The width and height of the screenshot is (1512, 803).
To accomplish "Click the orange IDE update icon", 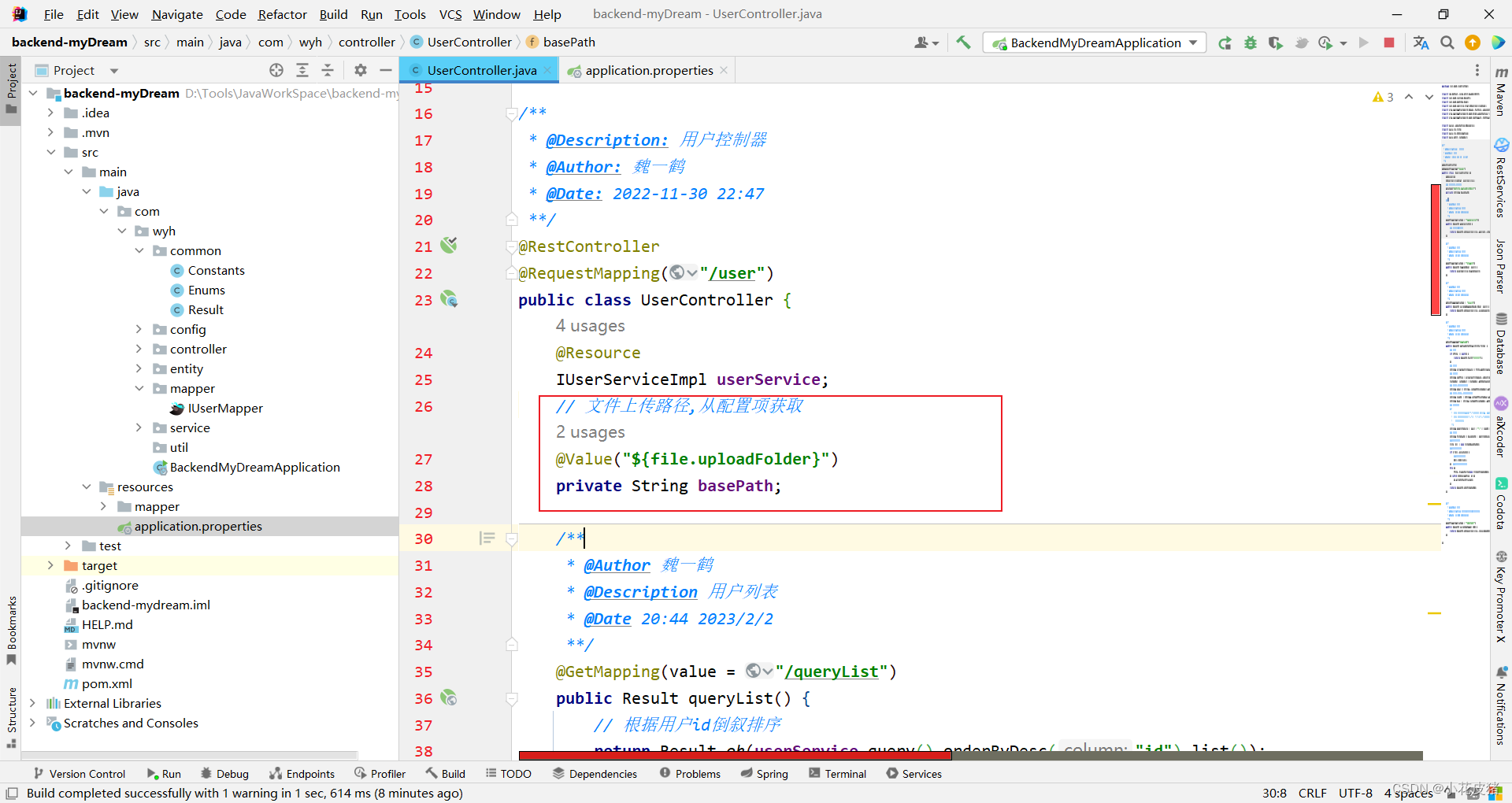I will tap(1473, 43).
